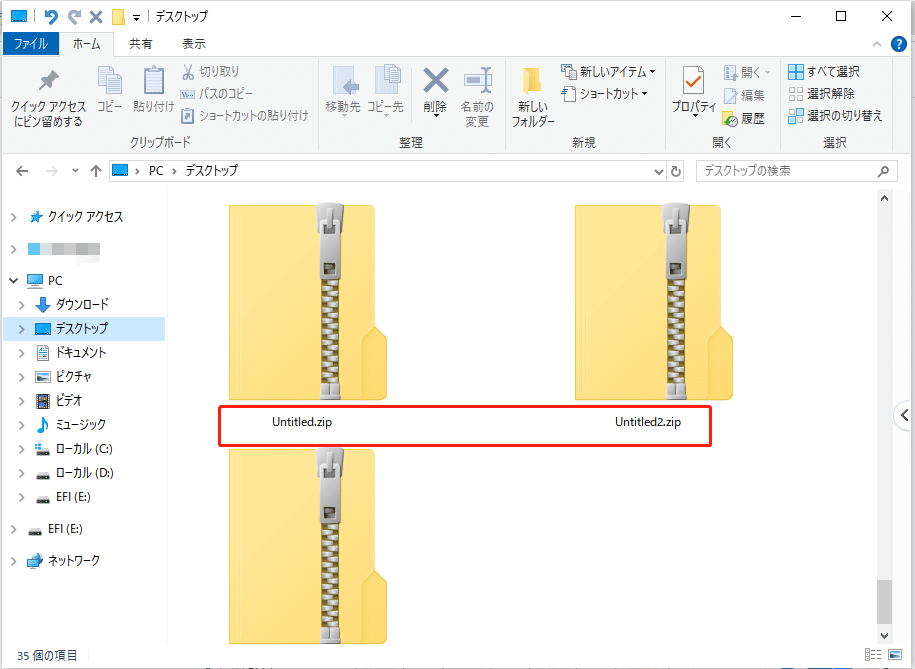Click the file list vertical scrollbar thumb

(885, 602)
